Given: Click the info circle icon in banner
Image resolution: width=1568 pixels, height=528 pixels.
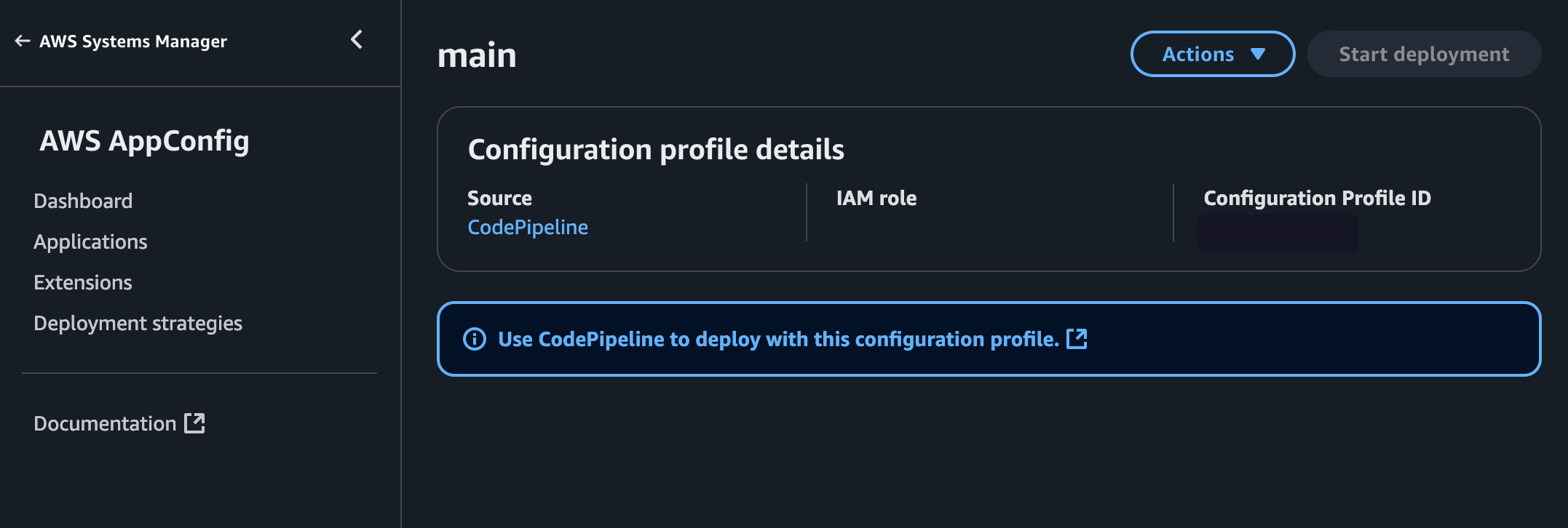Looking at the screenshot, I should (475, 339).
